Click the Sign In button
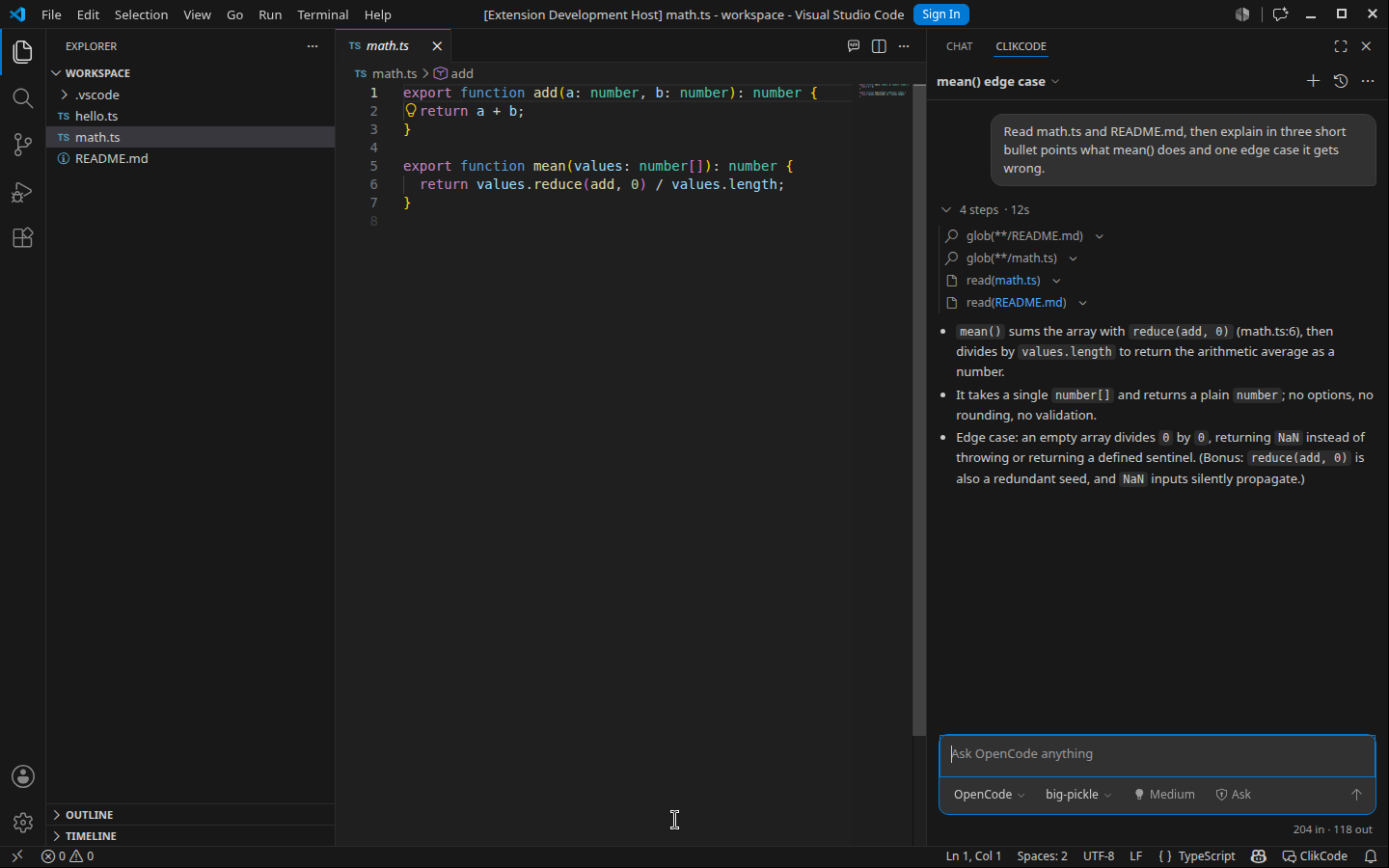The height and width of the screenshot is (868, 1389). [x=940, y=14]
